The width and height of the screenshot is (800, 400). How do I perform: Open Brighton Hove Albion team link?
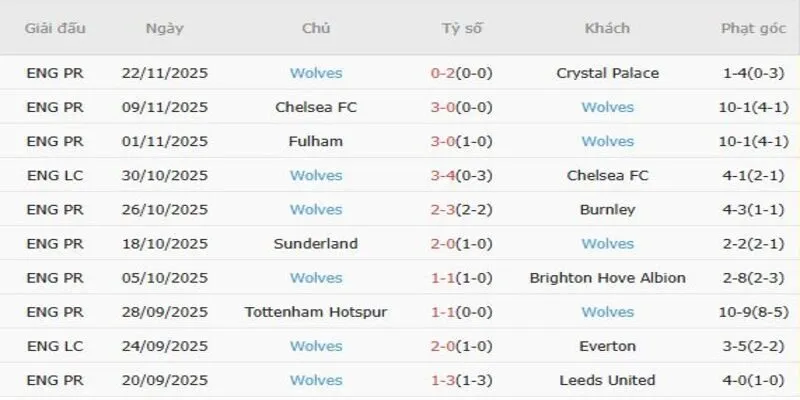(607, 278)
